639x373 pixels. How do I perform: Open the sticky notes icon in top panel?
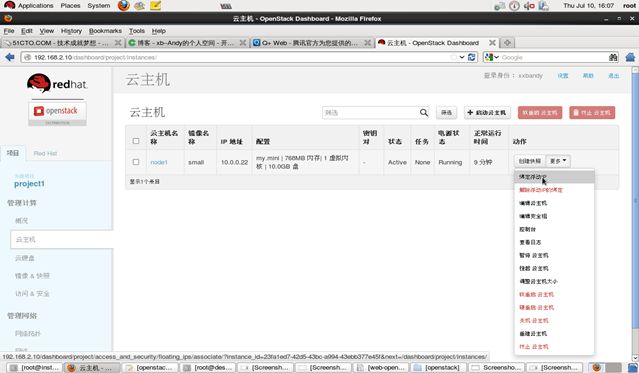point(156,6)
